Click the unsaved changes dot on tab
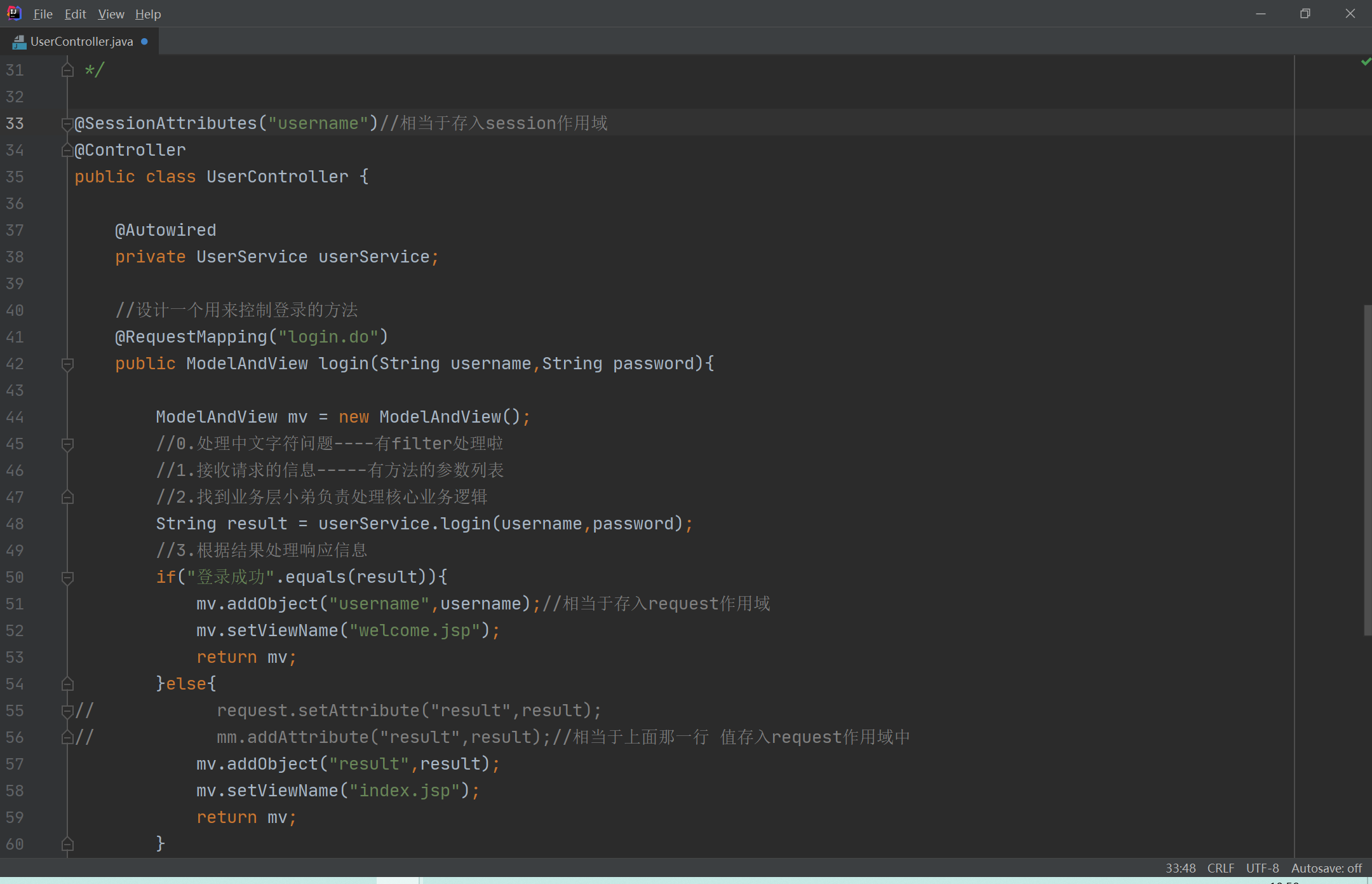 click(x=145, y=41)
